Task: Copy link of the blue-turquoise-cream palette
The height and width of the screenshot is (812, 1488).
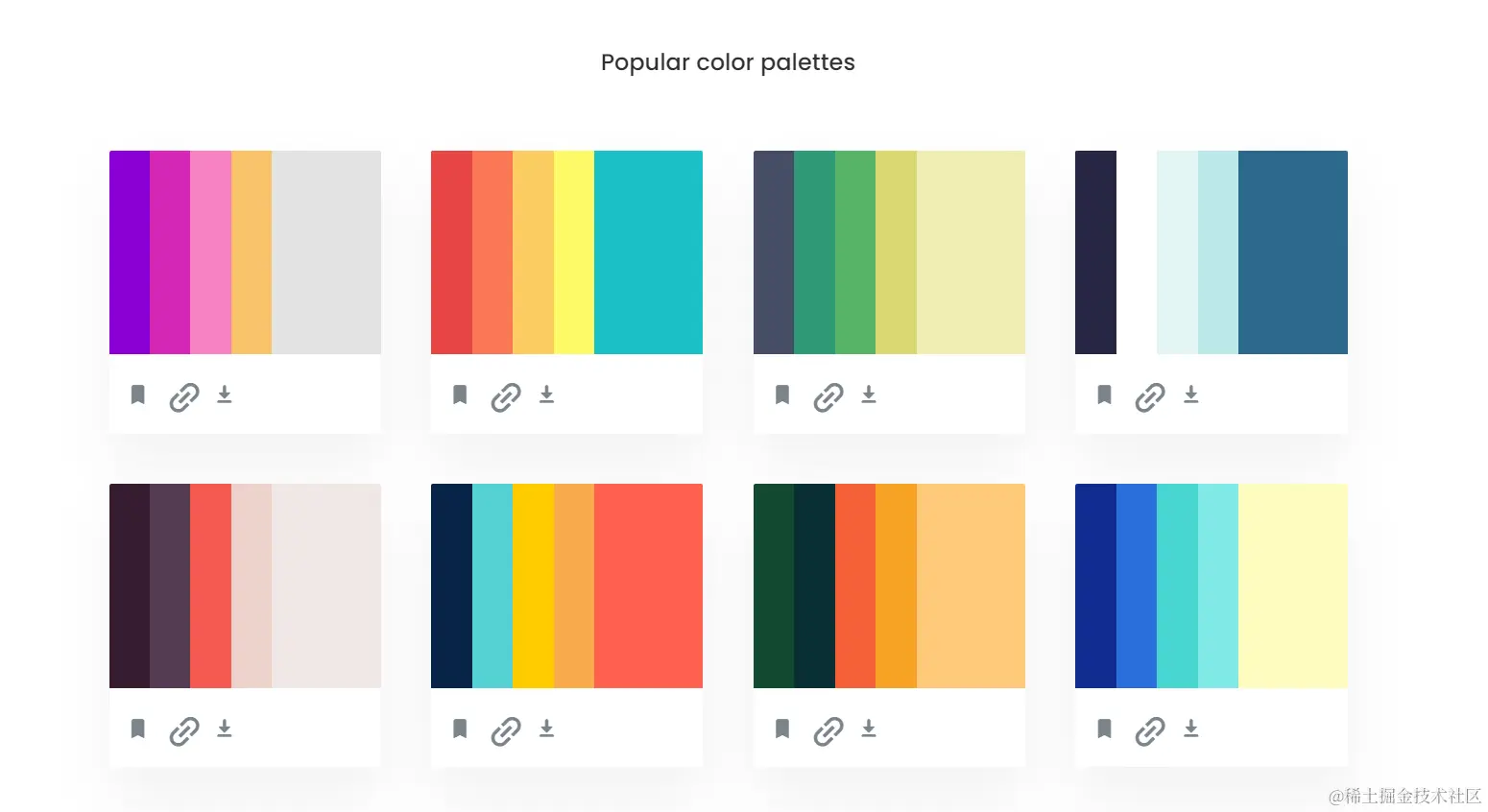Action: tap(1150, 730)
